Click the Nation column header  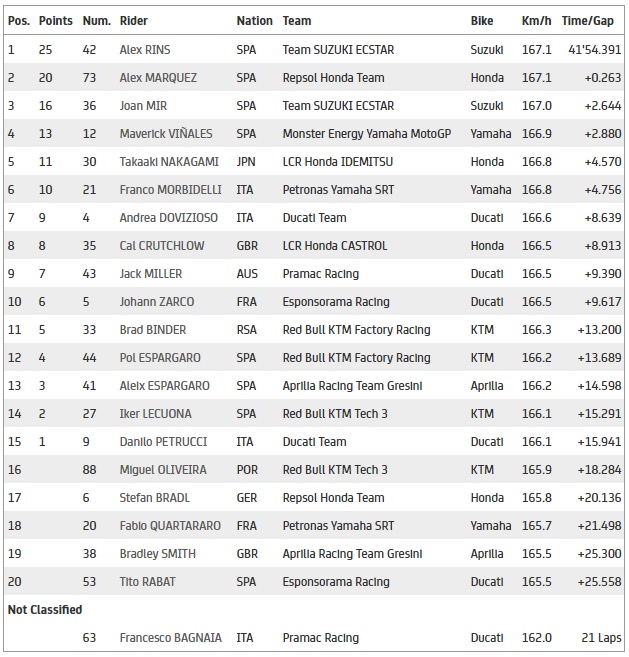[254, 20]
